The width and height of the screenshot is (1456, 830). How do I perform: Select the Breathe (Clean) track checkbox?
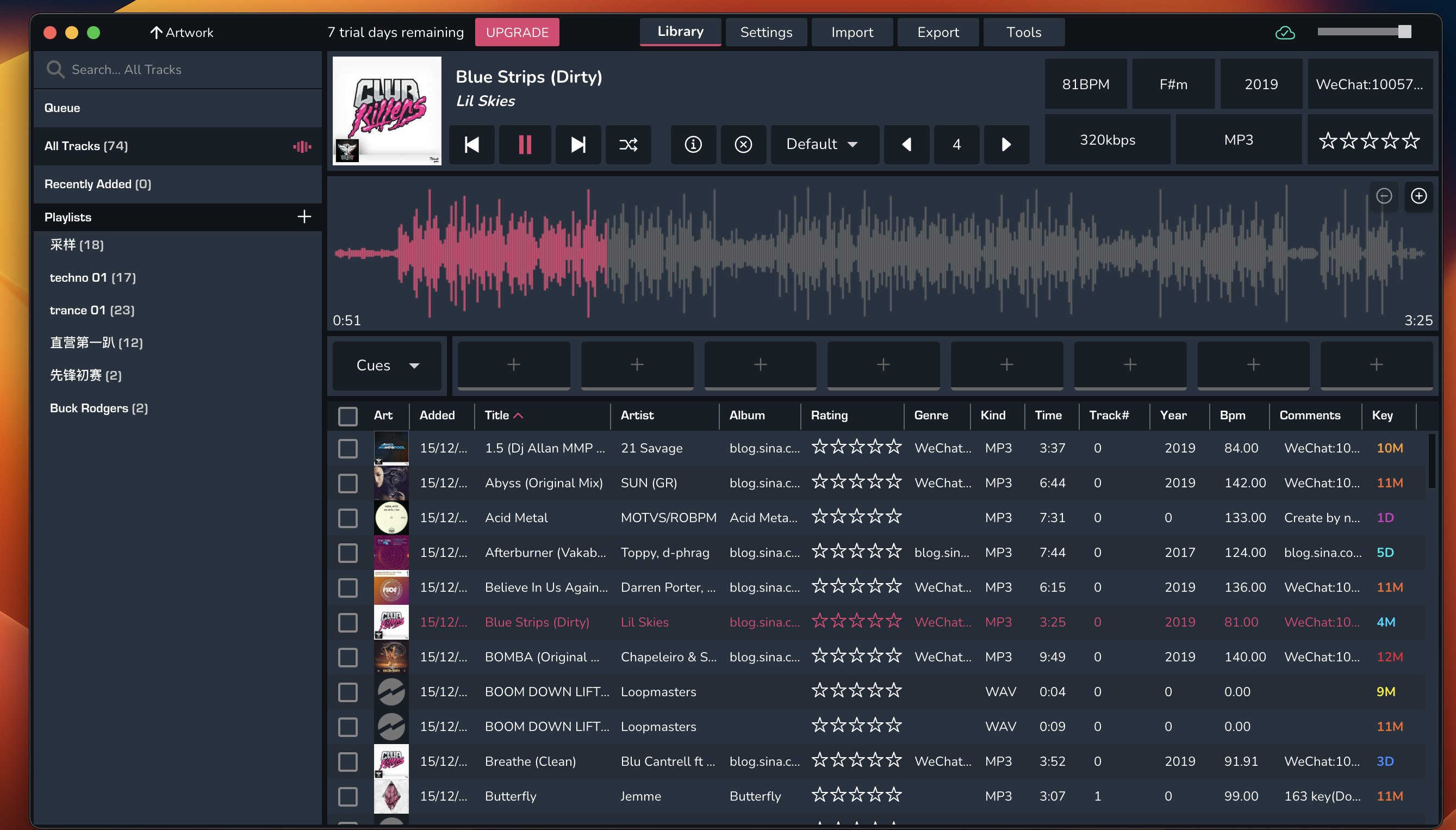[x=347, y=761]
